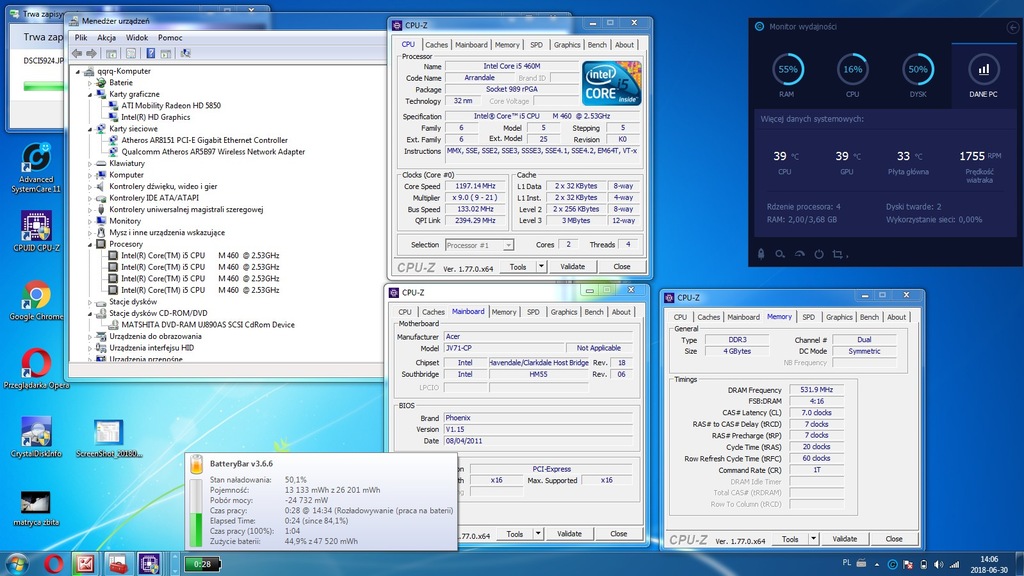Click the PL input language indicator

point(846,562)
